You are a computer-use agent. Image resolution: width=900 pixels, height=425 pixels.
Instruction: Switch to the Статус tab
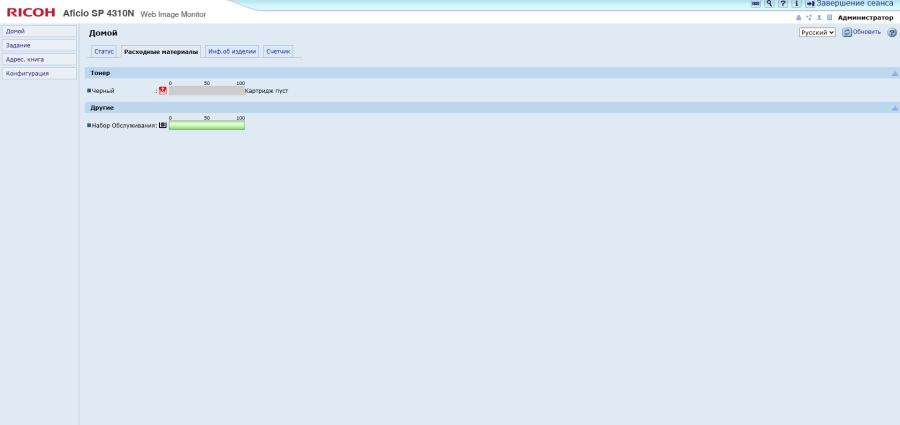pyautogui.click(x=104, y=52)
